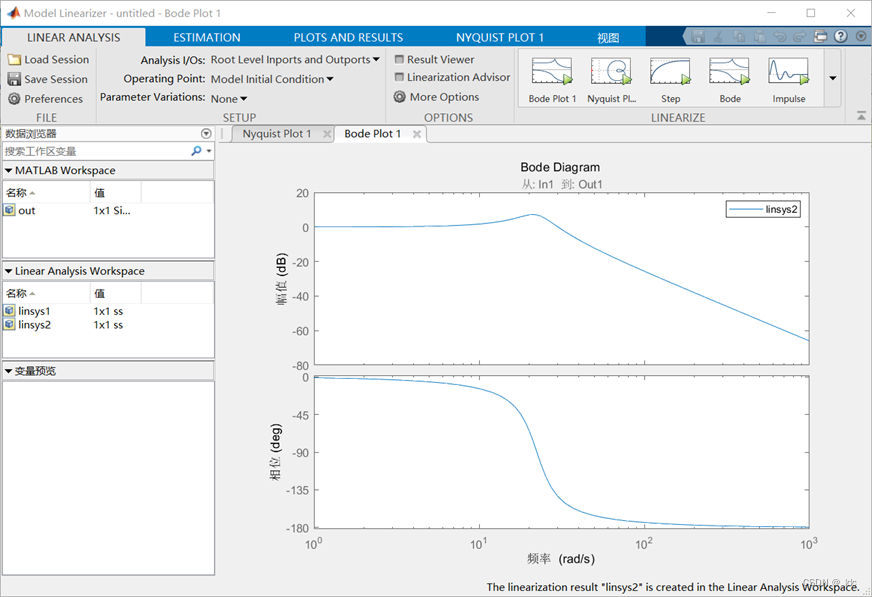This screenshot has width=872, height=597.
Task: Click the paste icon in quick access toolbar
Action: (x=759, y=37)
